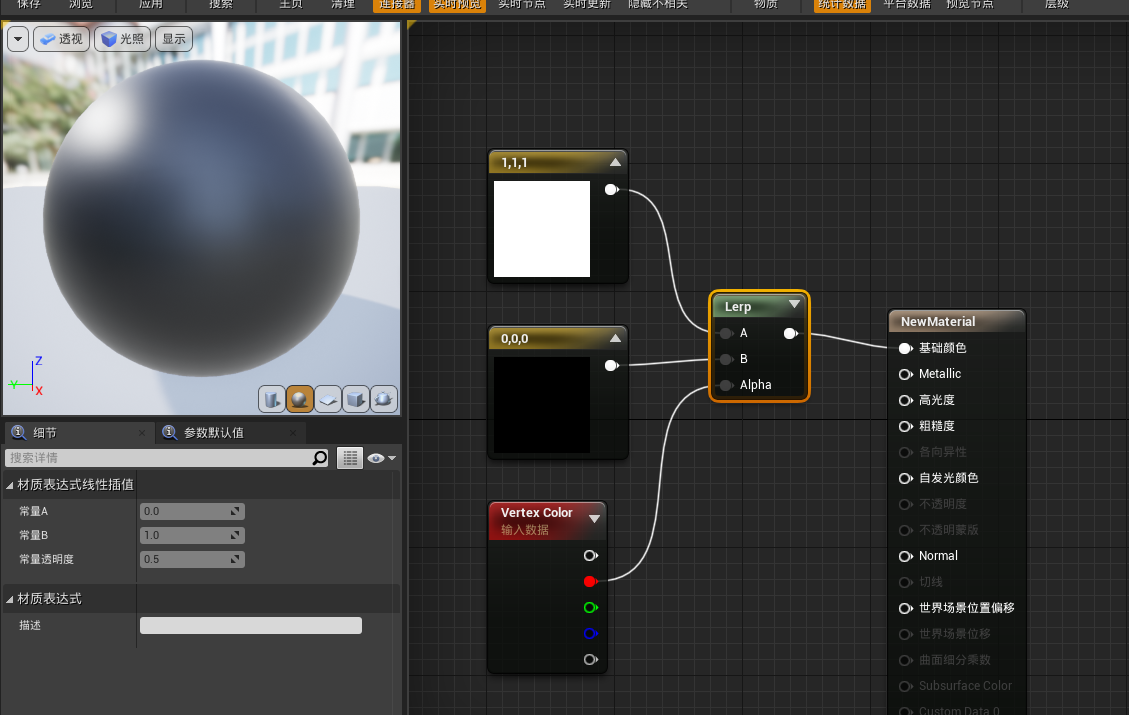Screen dimensions: 1129x715
Task: Toggle the 实时节点 toolbar option
Action: 521,5
